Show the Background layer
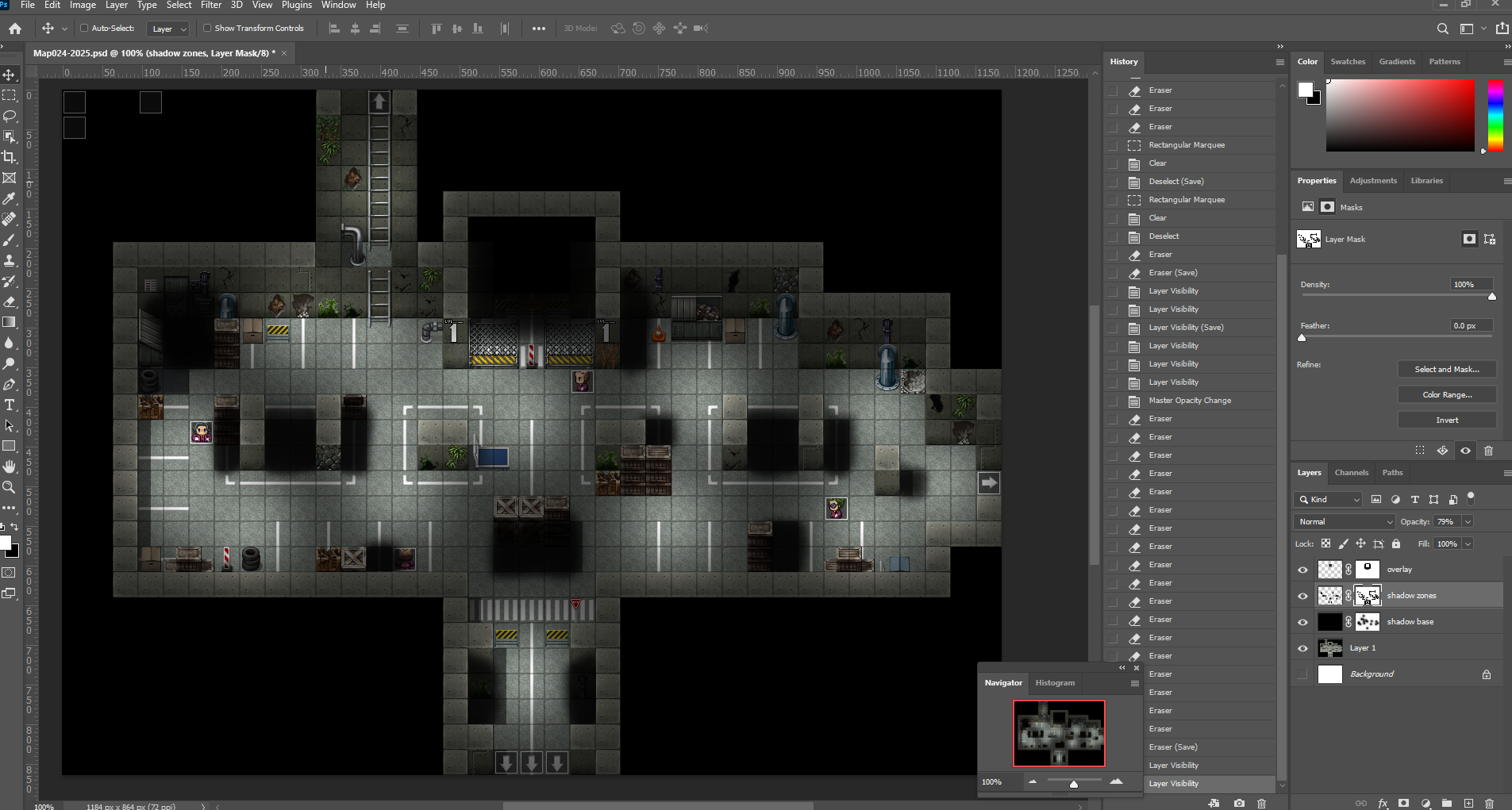Screen dimensions: 1512x810 click(x=1302, y=674)
